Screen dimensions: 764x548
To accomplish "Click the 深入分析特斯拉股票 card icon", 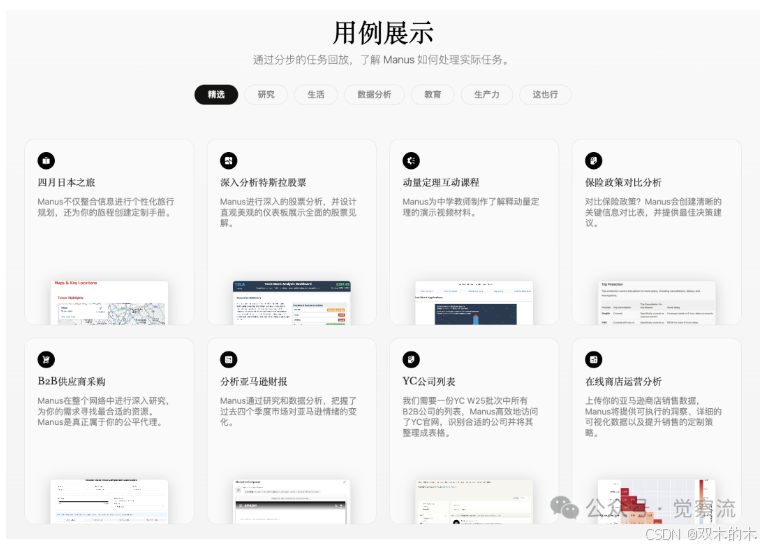I will 229,160.
